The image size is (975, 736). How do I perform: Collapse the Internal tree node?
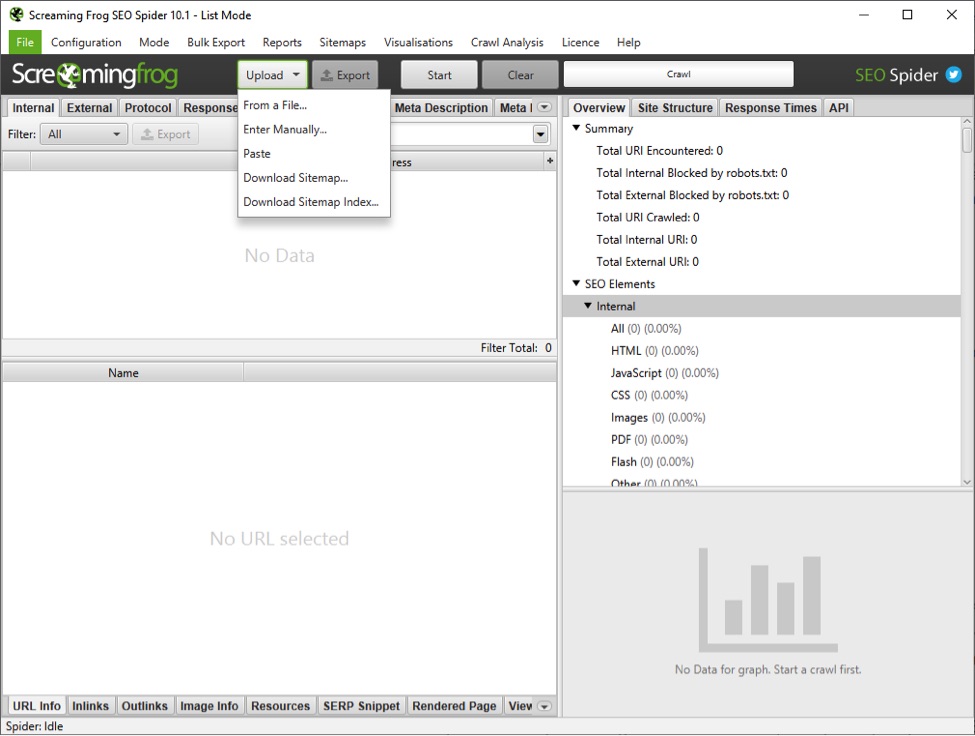pyautogui.click(x=588, y=306)
